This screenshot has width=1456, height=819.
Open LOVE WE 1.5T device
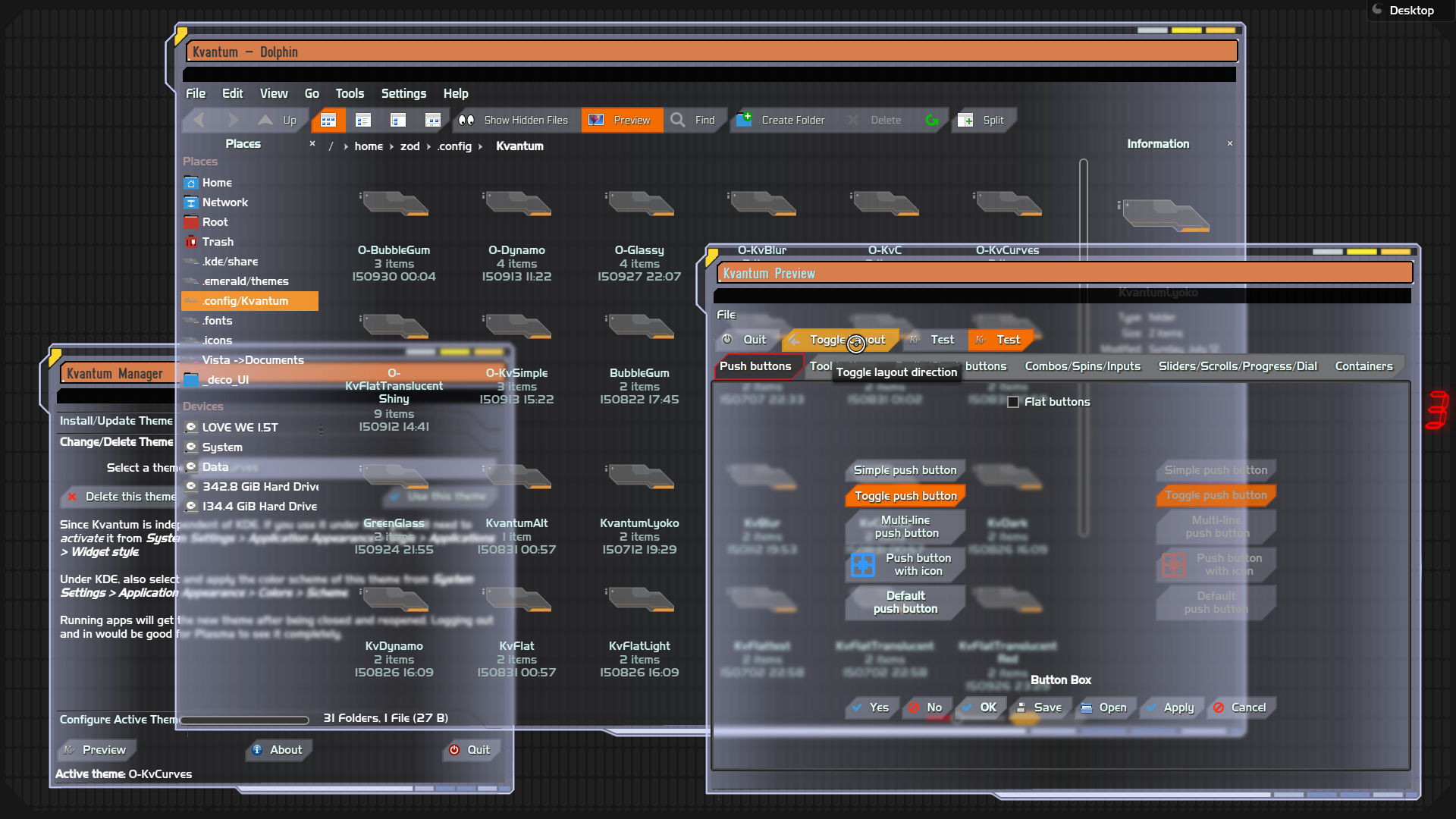[249, 428]
